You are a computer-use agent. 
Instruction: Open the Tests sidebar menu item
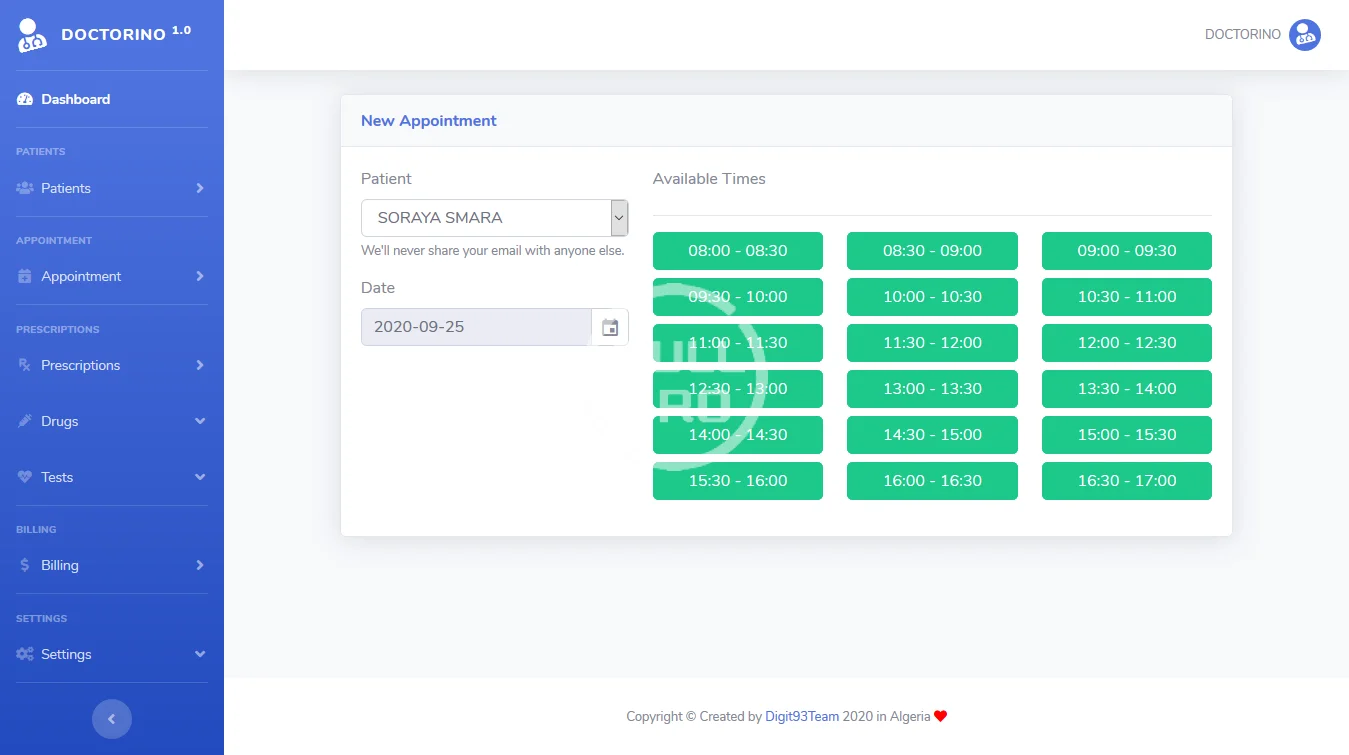tap(57, 477)
